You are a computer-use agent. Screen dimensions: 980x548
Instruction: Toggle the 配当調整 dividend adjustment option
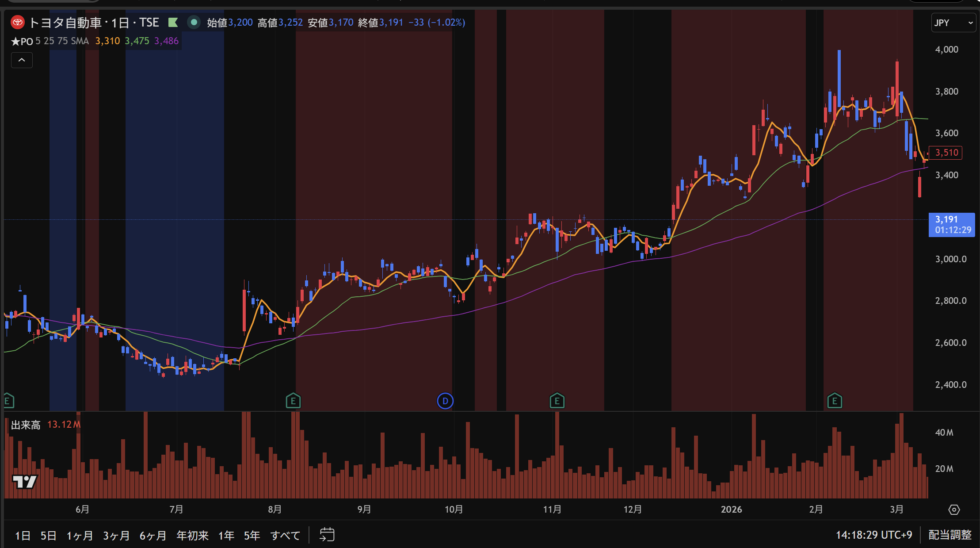pos(949,535)
